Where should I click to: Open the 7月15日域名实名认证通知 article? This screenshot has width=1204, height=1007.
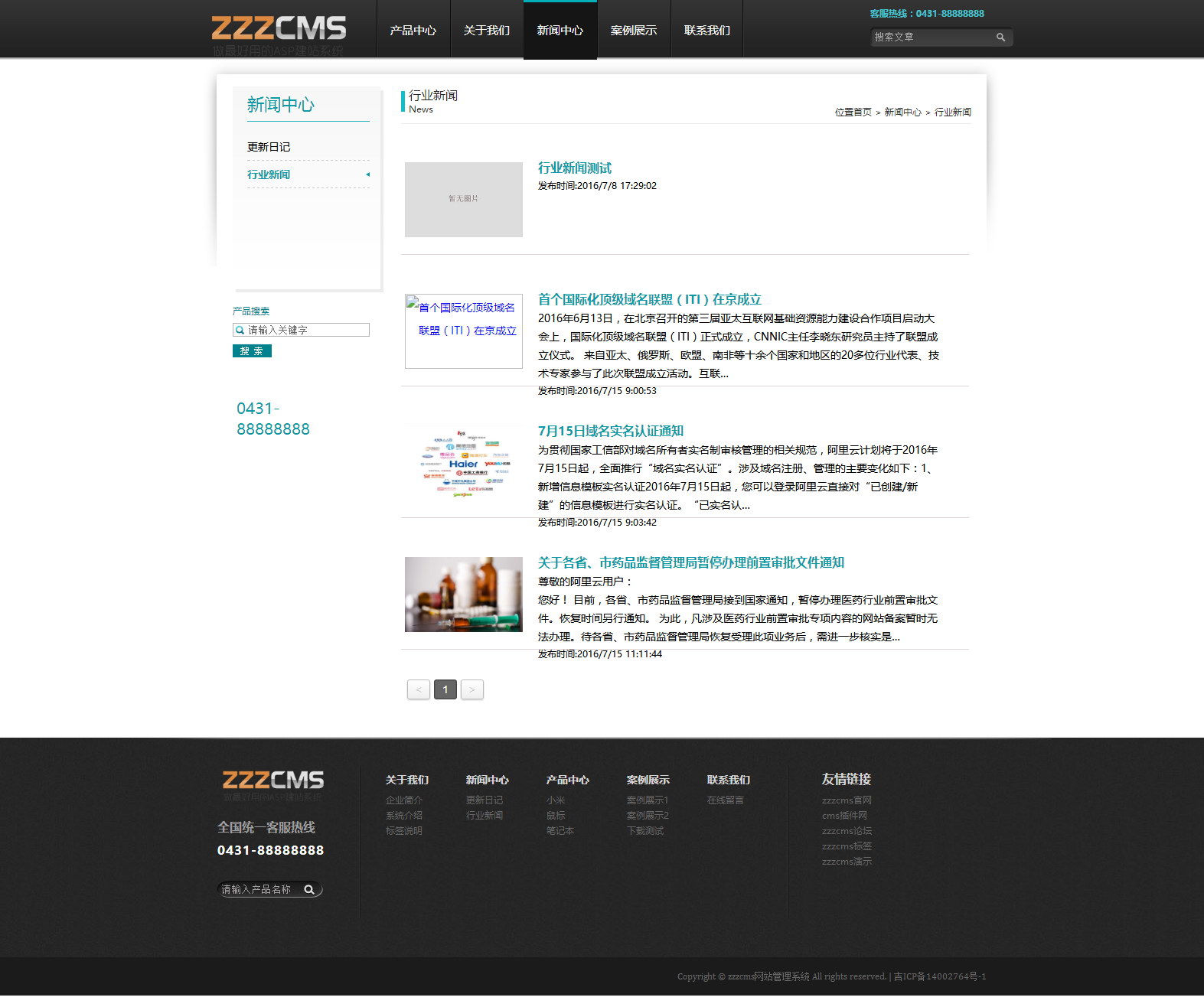[611, 432]
